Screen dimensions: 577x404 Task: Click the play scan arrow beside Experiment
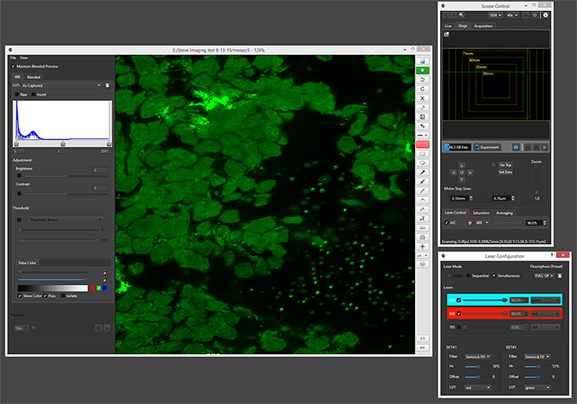coord(545,147)
